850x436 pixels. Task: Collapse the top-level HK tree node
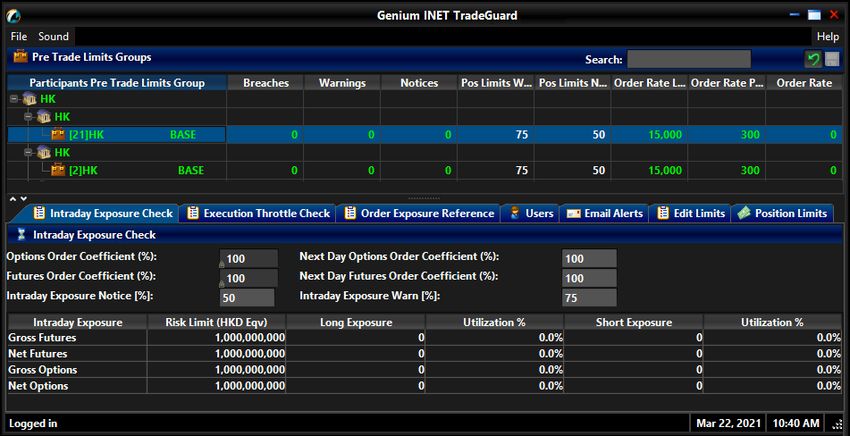point(14,99)
